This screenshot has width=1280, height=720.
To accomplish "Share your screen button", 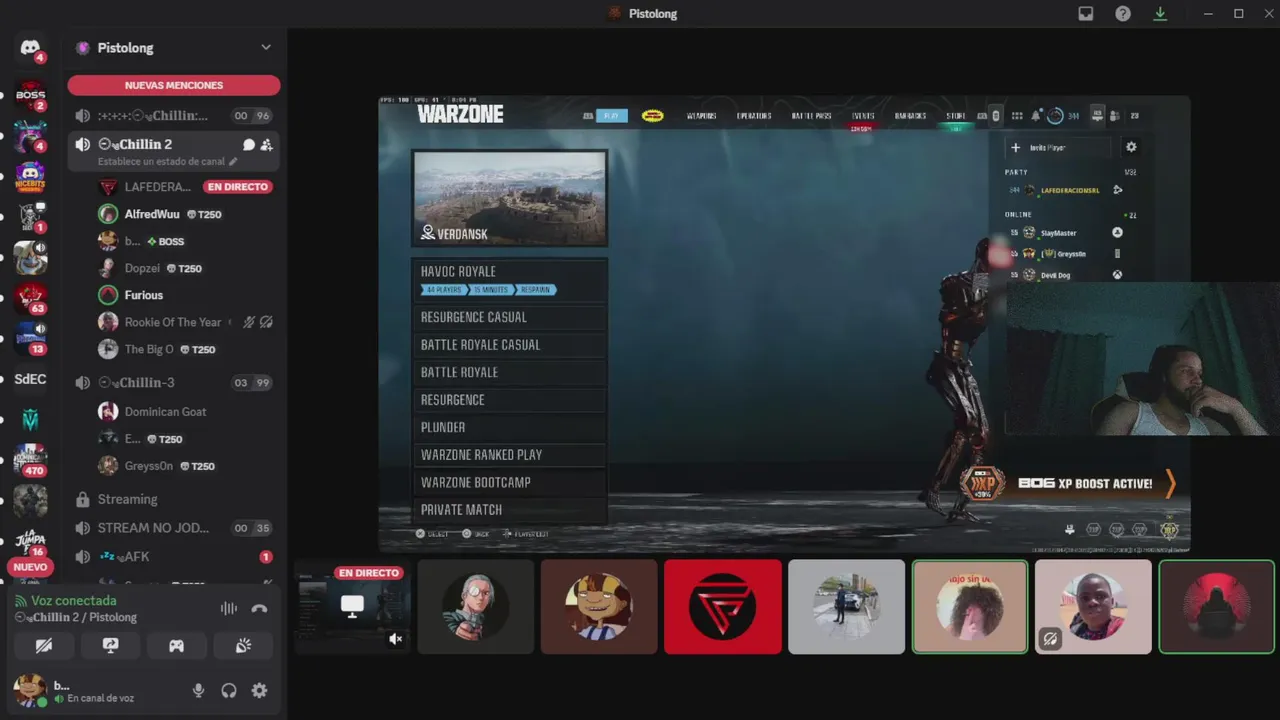I will tap(111, 646).
